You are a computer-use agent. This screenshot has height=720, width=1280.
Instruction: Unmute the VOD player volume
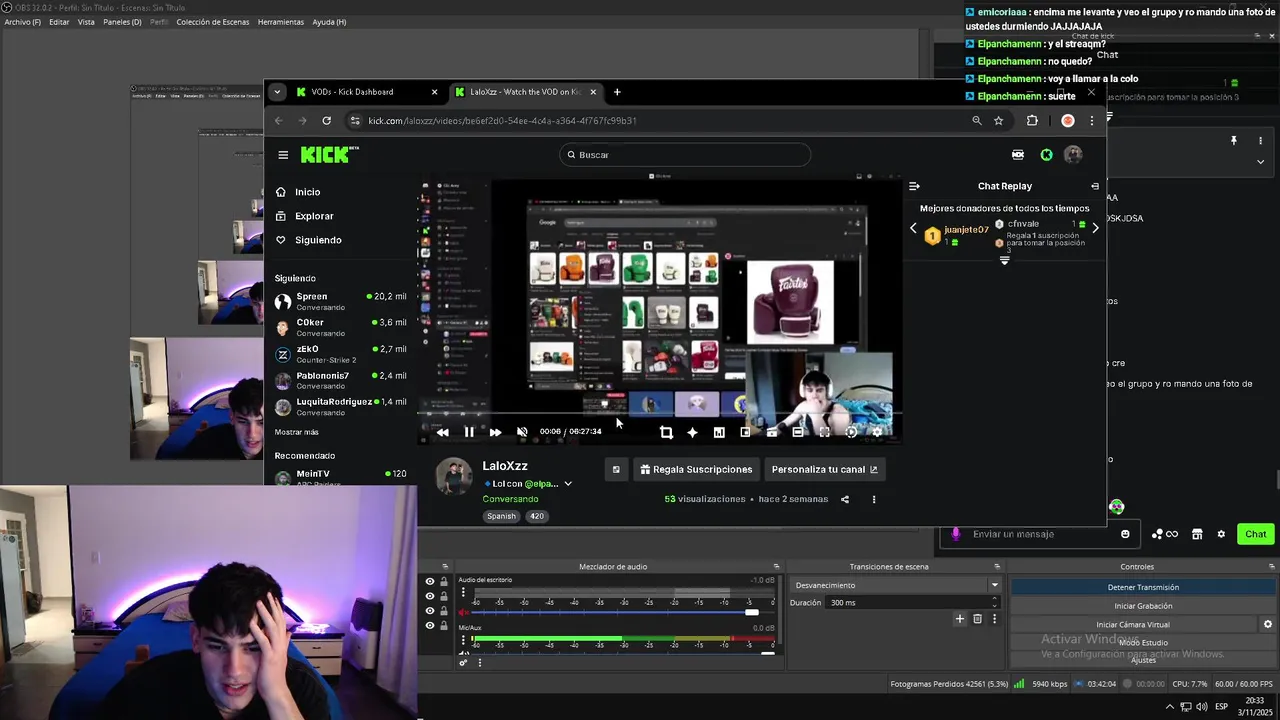coord(522,432)
